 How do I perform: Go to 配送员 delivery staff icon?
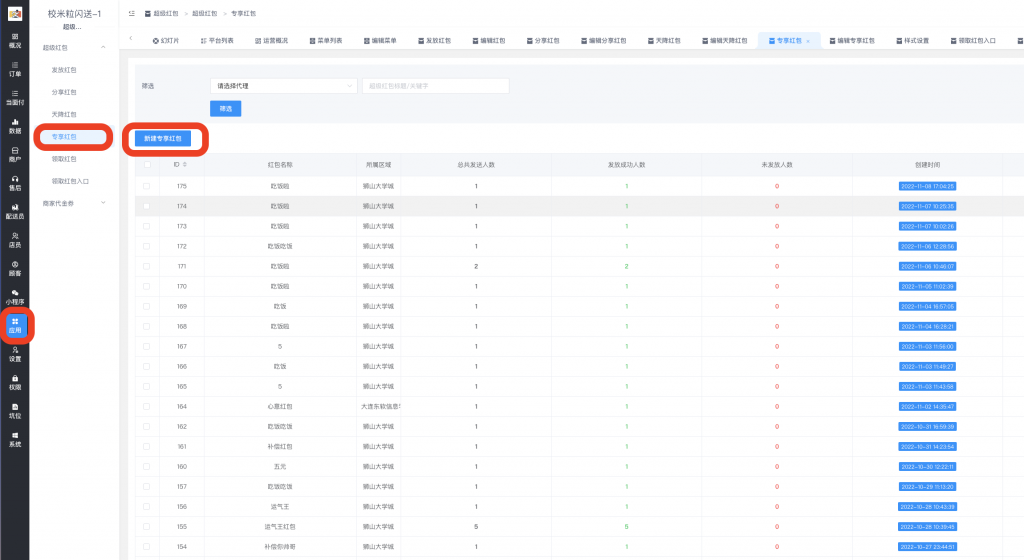(15, 210)
